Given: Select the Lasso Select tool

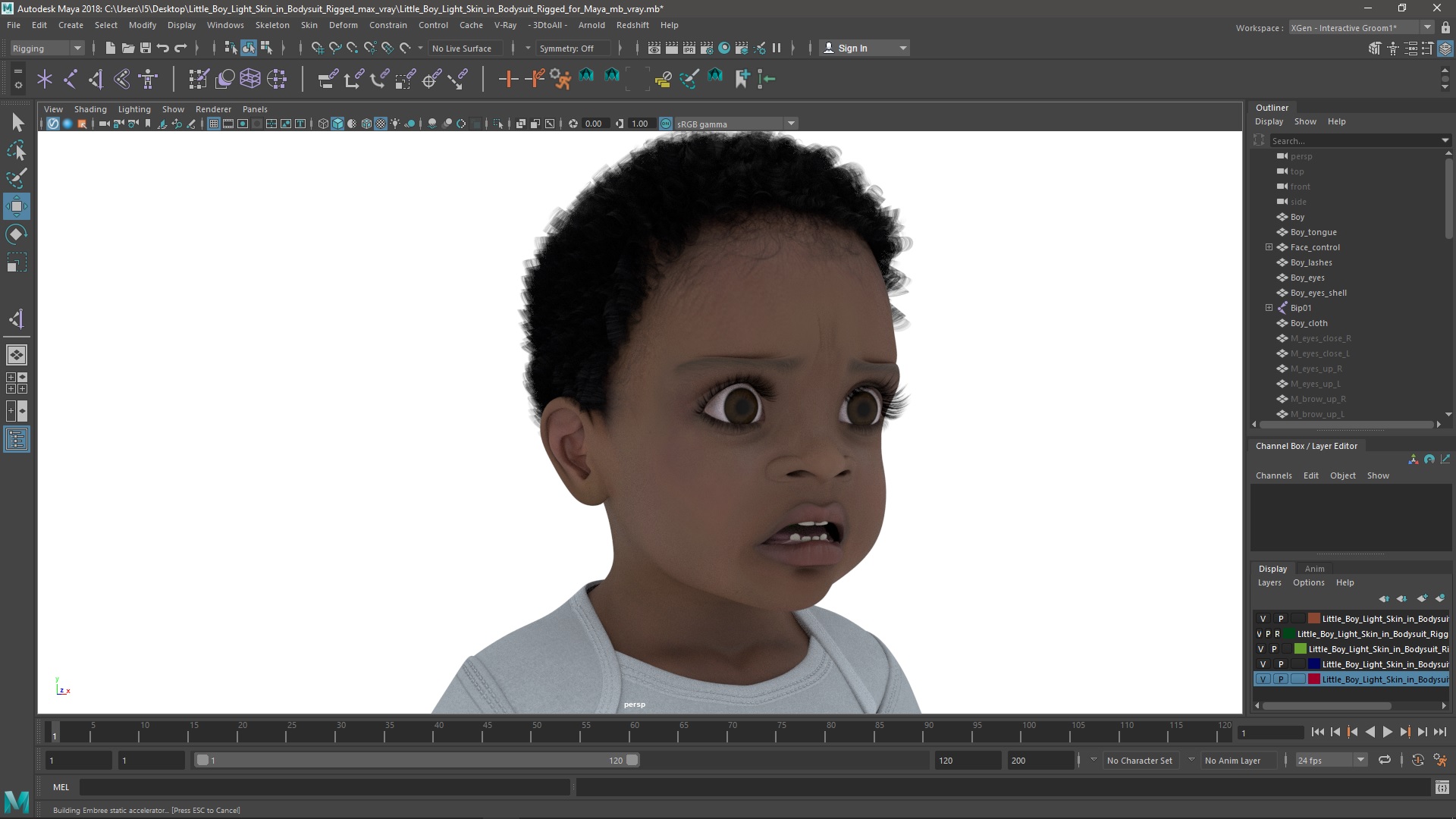Looking at the screenshot, I should (x=17, y=150).
